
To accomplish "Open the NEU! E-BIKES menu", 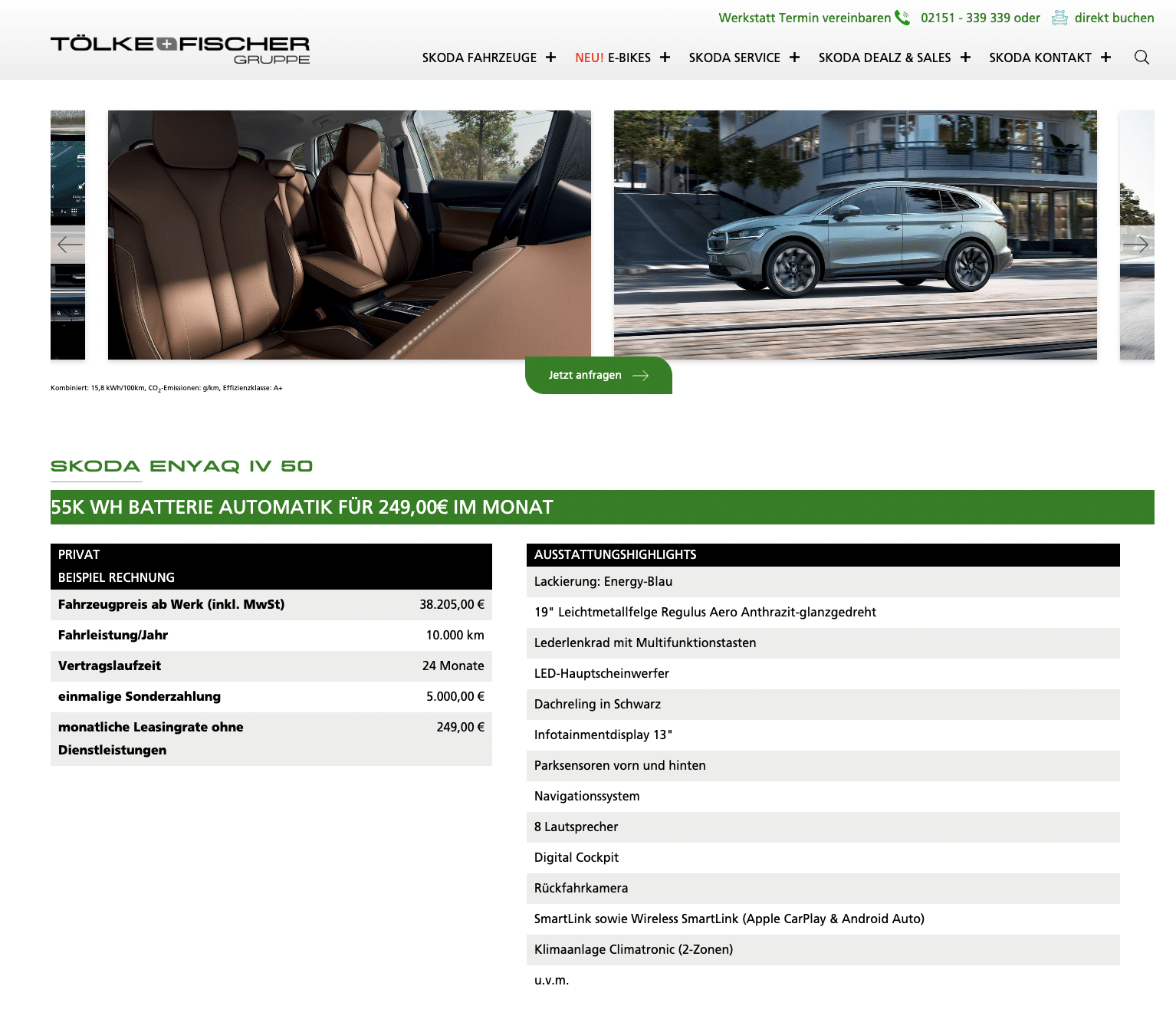I will click(613, 58).
